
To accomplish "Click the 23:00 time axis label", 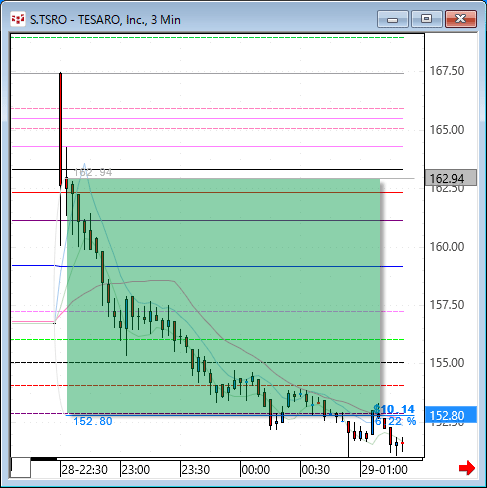I will coord(136,470).
